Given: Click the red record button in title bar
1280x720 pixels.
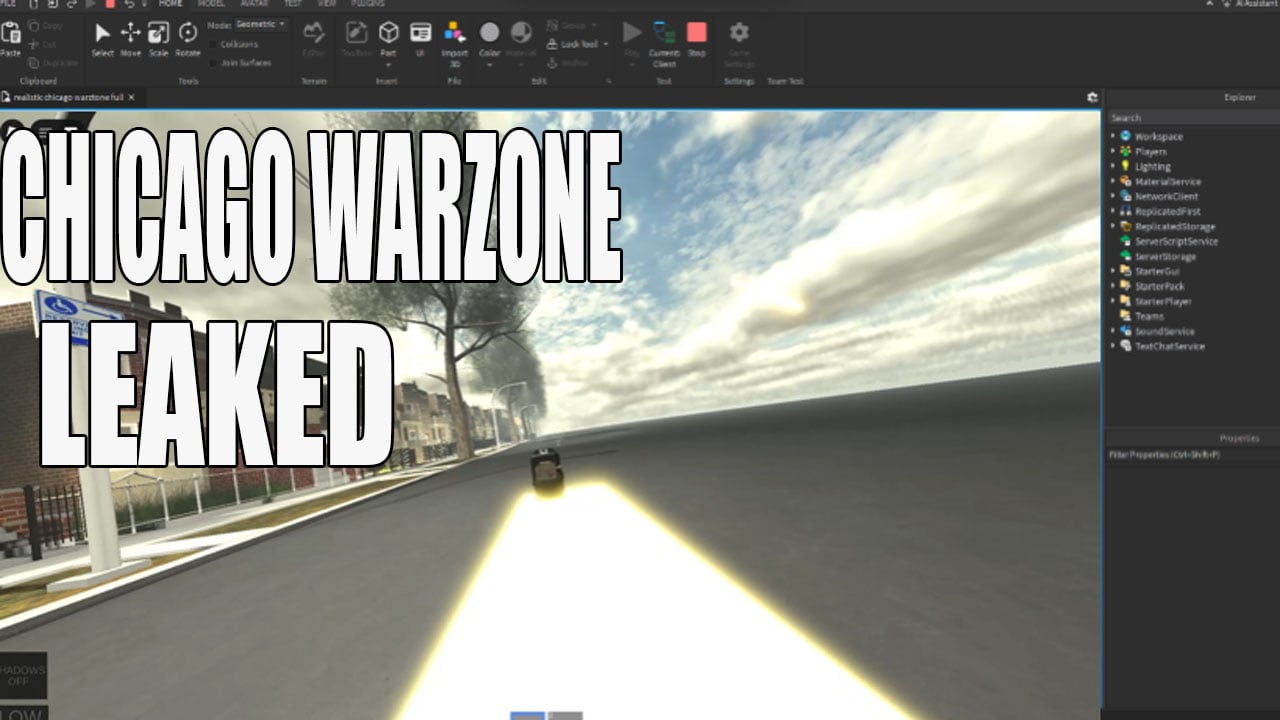Looking at the screenshot, I should click(x=110, y=4).
